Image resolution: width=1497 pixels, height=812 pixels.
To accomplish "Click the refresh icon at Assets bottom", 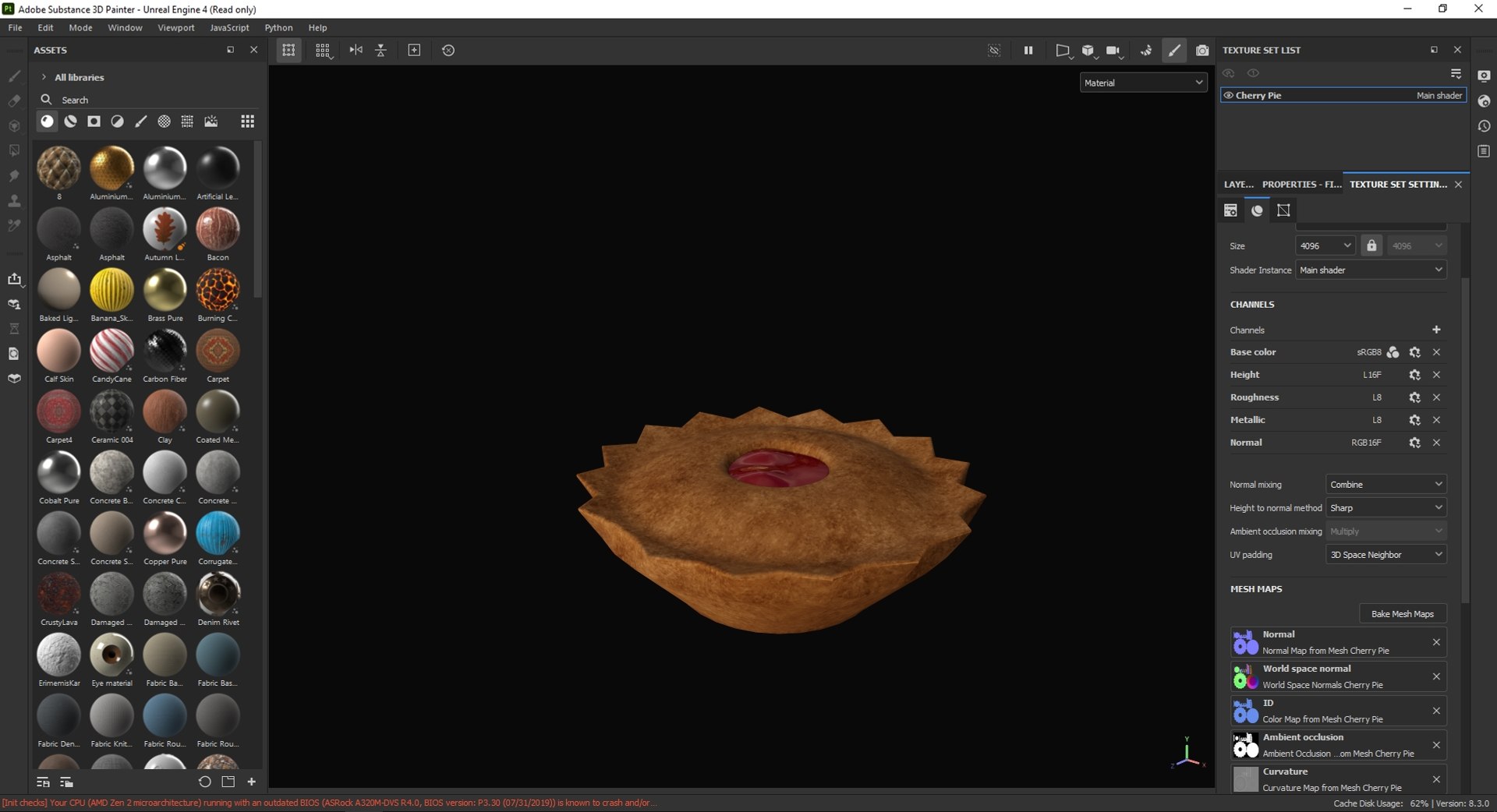I will pyautogui.click(x=205, y=782).
